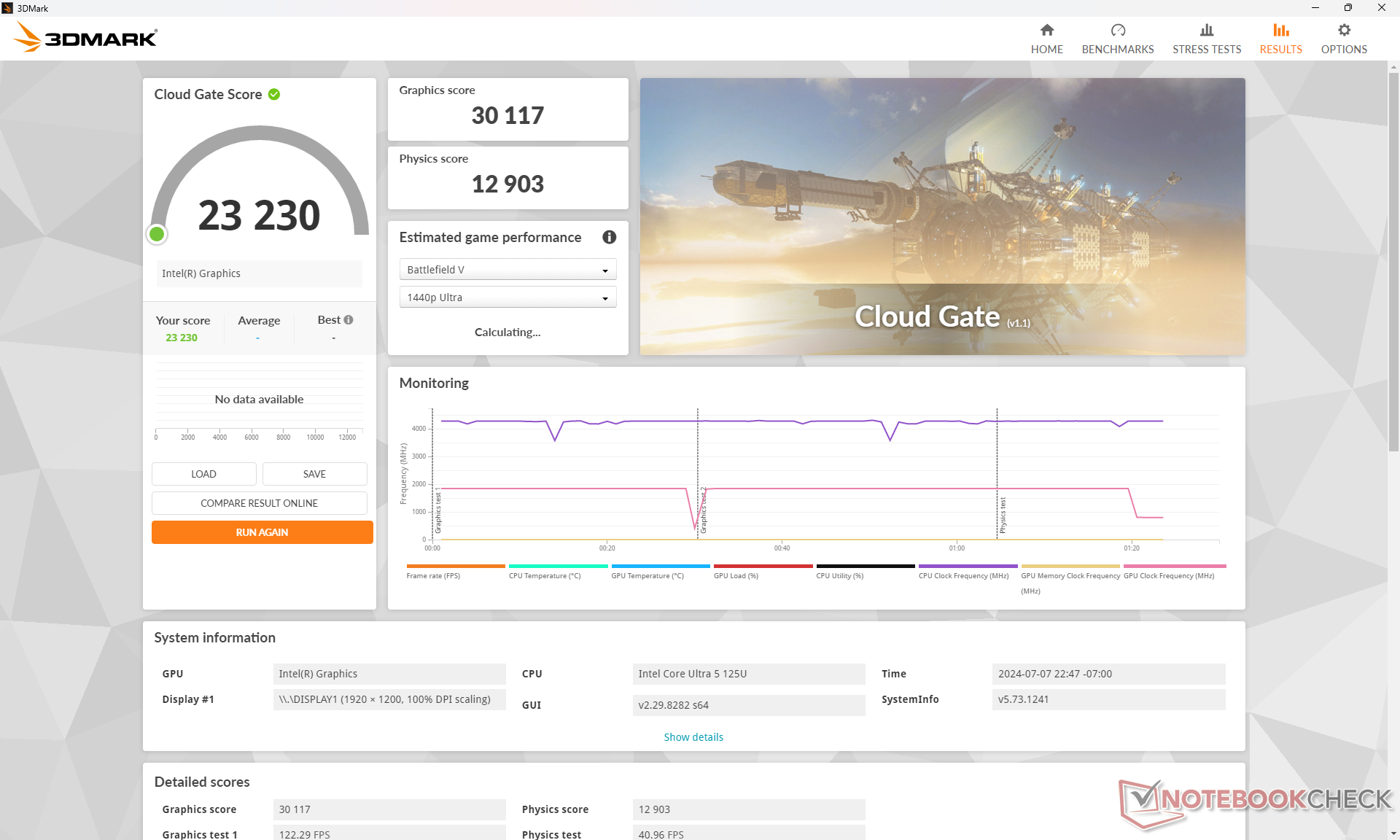Toggle GPU Clock Frequency legend series
This screenshot has height=840, width=1400.
(x=1168, y=575)
